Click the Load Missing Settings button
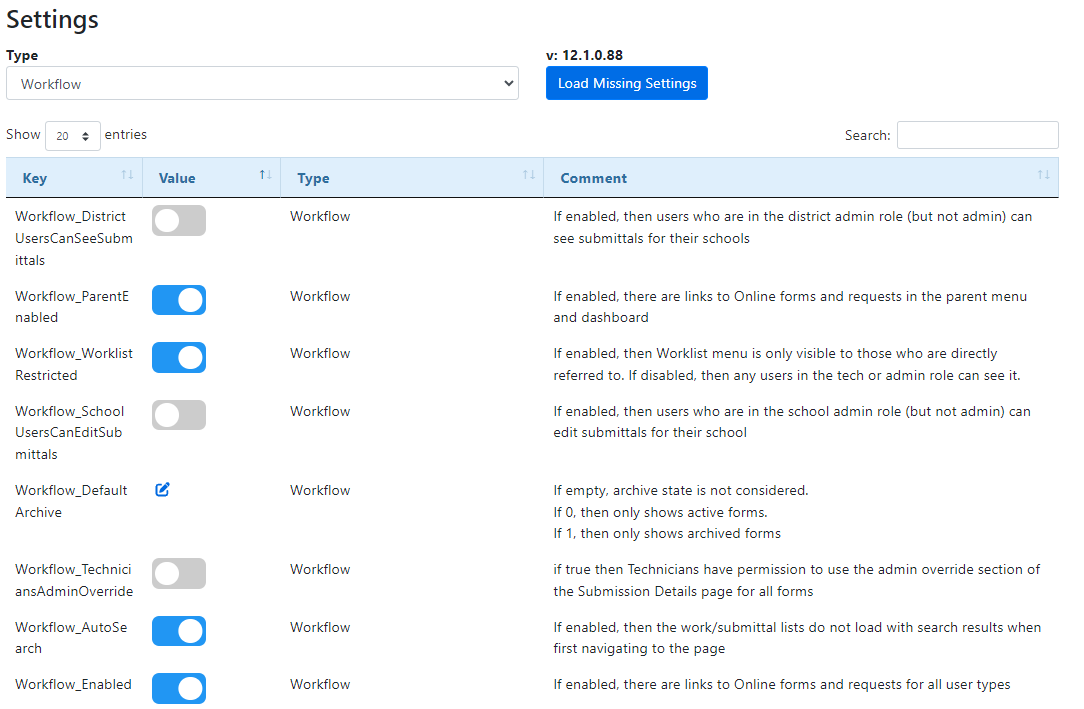Image resolution: width=1084 pixels, height=709 pixels. coord(626,83)
